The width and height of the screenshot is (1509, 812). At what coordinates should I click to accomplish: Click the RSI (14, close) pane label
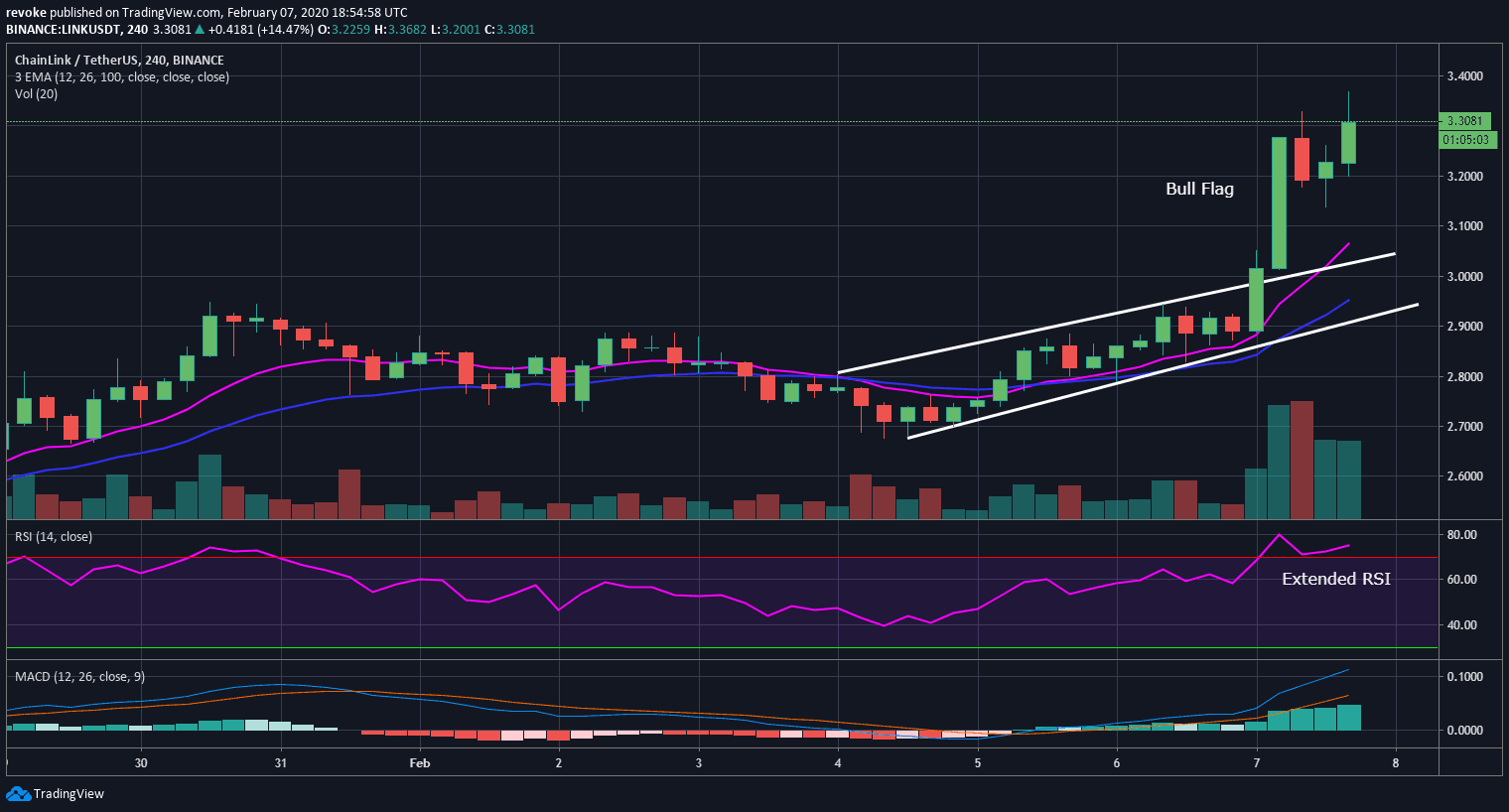coord(54,536)
